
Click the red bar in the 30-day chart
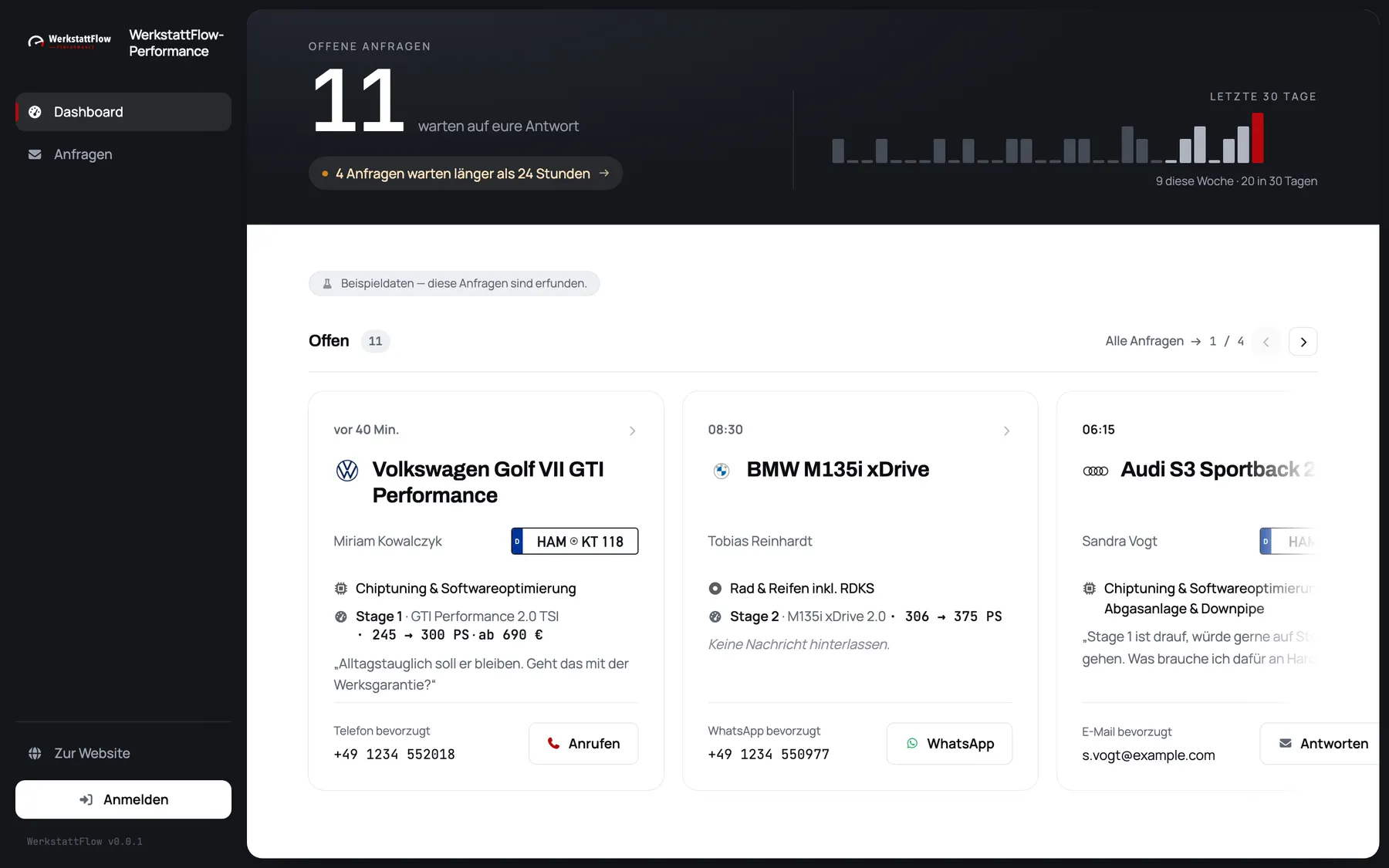click(x=1258, y=138)
